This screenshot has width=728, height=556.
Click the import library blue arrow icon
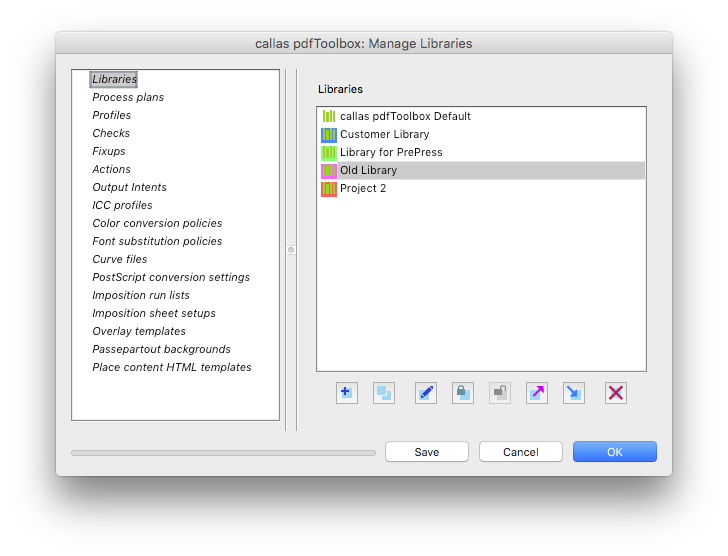tap(574, 393)
